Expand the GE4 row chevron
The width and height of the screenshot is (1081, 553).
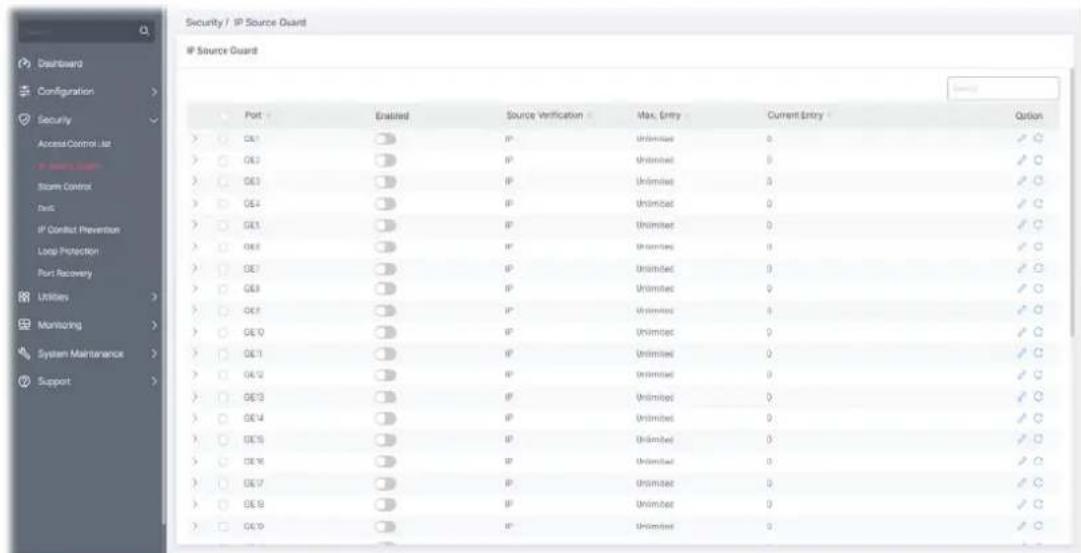pos(195,203)
